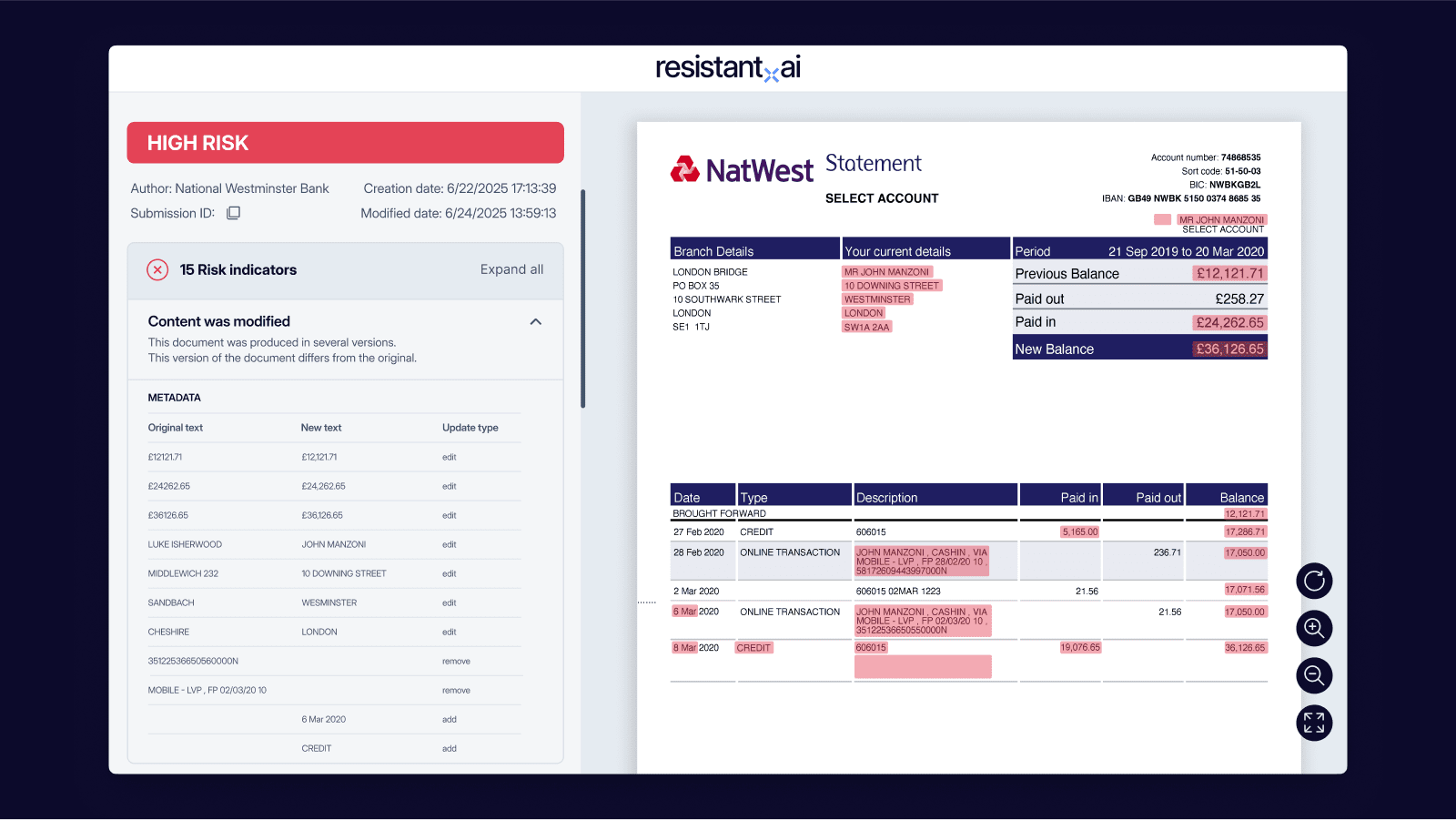Select the 15 Risk indicators heading

click(x=238, y=269)
